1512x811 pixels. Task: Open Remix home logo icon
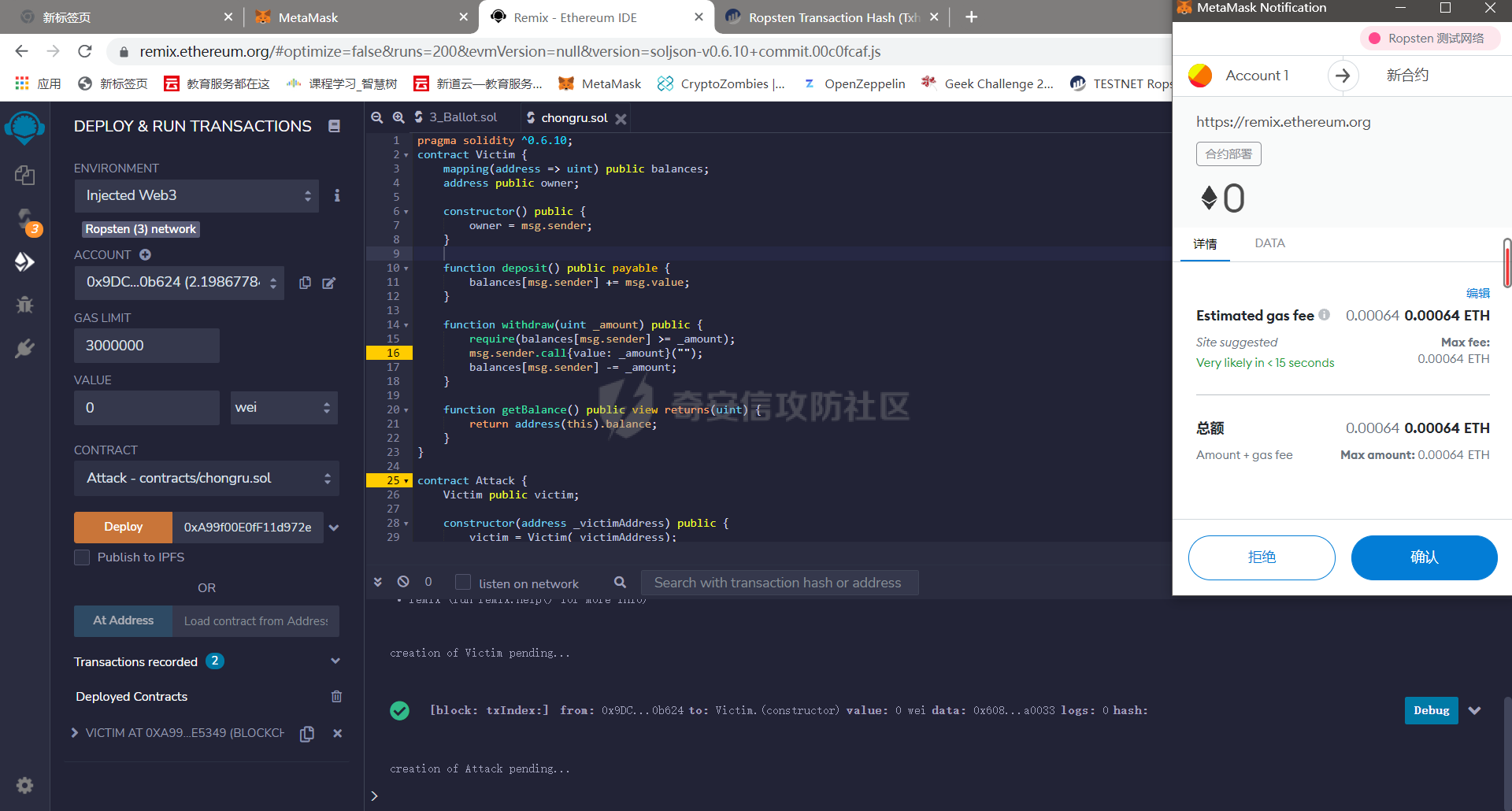(x=24, y=127)
